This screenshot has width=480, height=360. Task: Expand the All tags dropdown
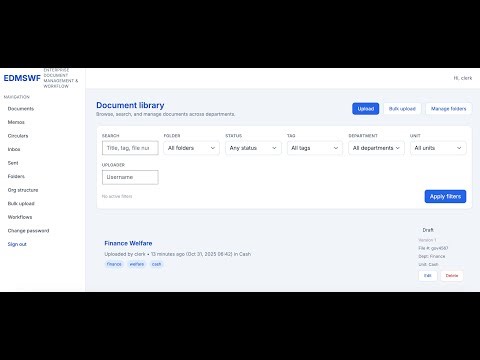click(315, 148)
